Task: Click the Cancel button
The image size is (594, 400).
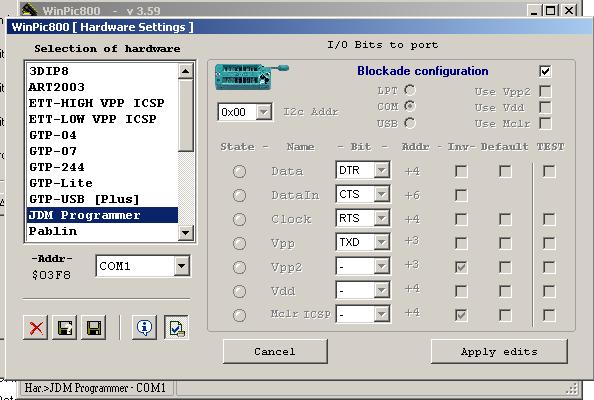Action: pyautogui.click(x=275, y=351)
